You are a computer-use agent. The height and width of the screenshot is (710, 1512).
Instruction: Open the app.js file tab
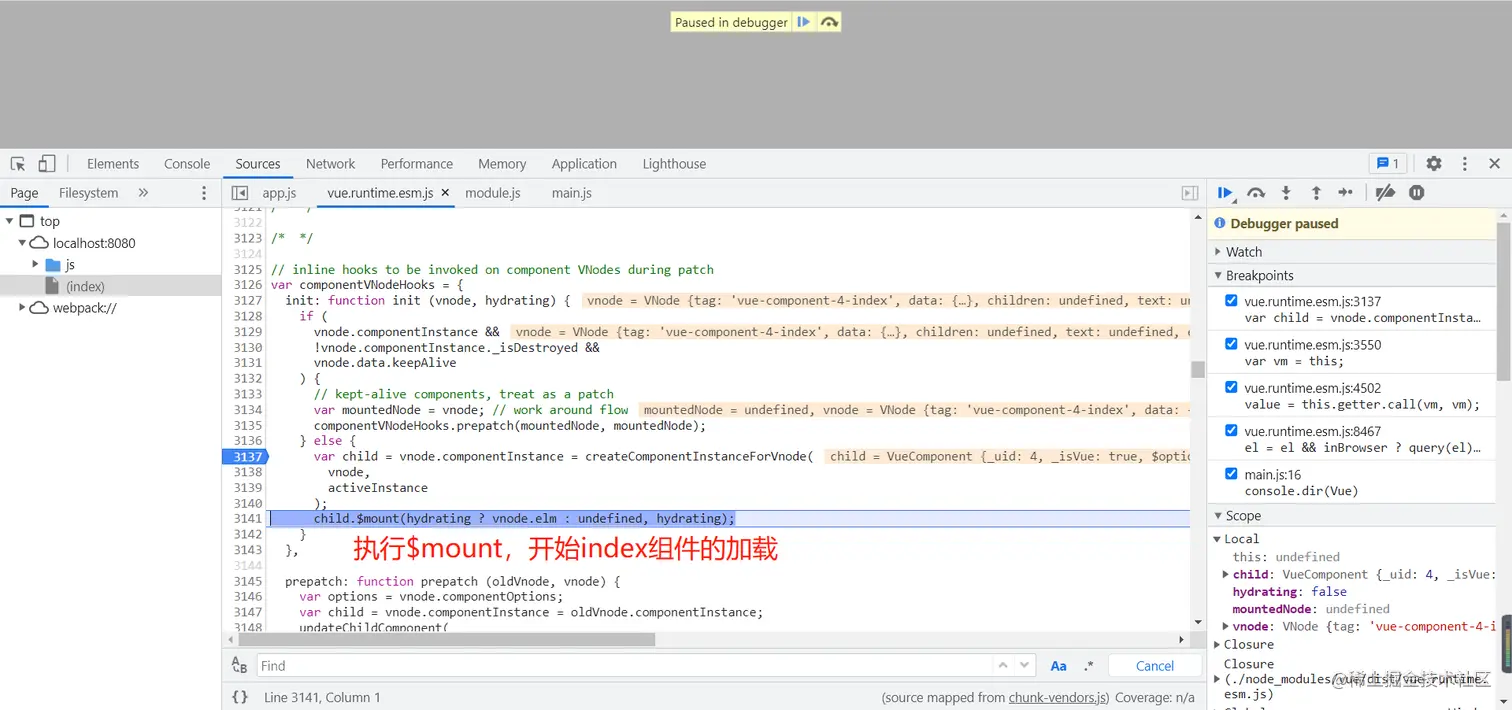pos(280,193)
